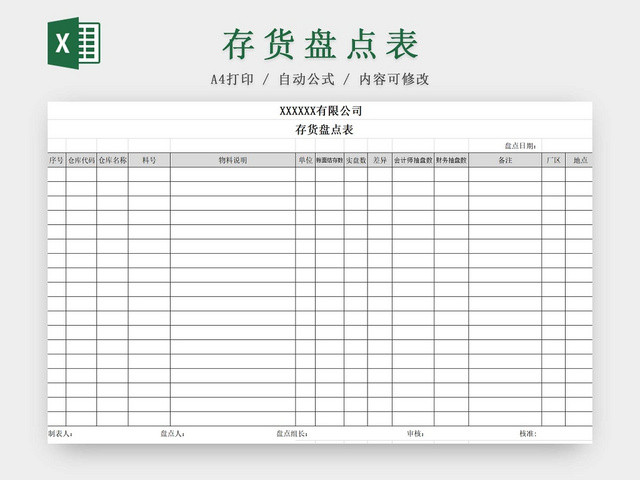640x480 pixels.
Task: Select the '料号' column header
Action: click(x=149, y=160)
